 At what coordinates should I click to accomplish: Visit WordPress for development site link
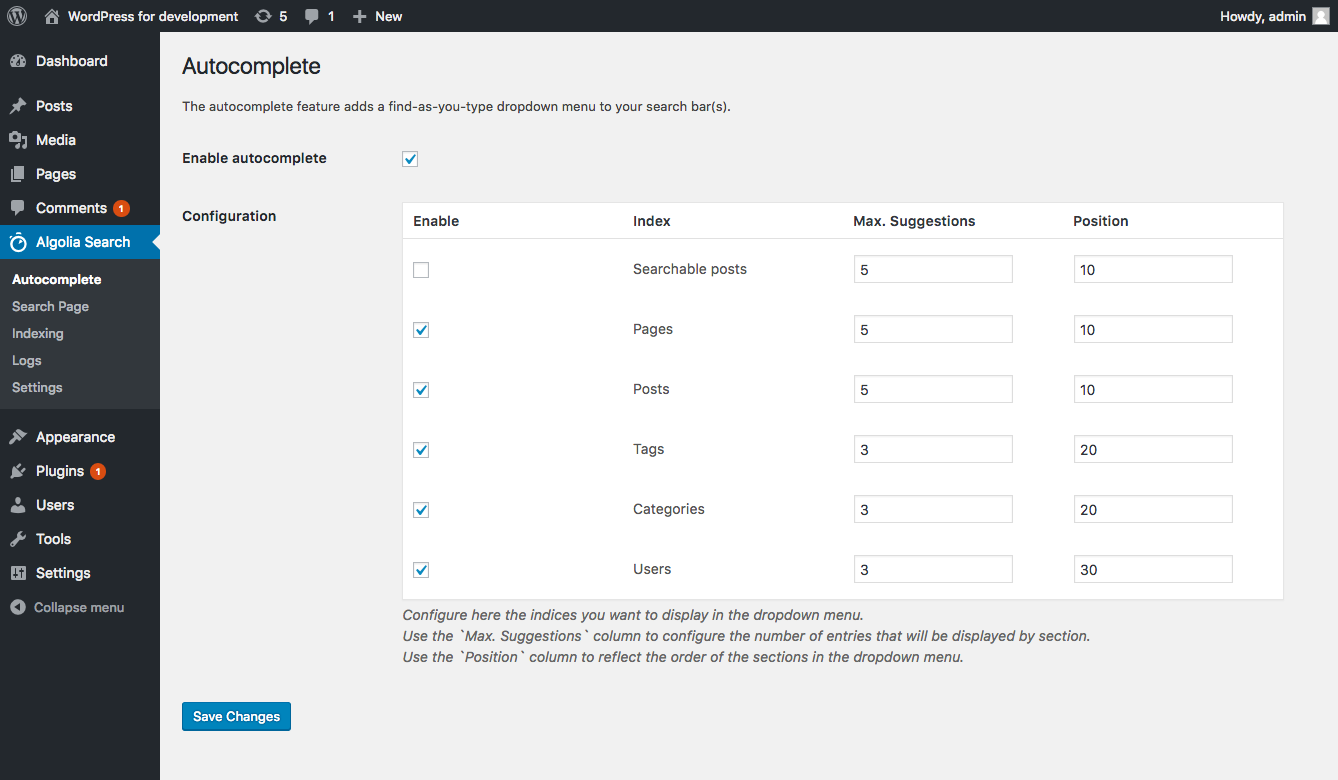(x=153, y=16)
